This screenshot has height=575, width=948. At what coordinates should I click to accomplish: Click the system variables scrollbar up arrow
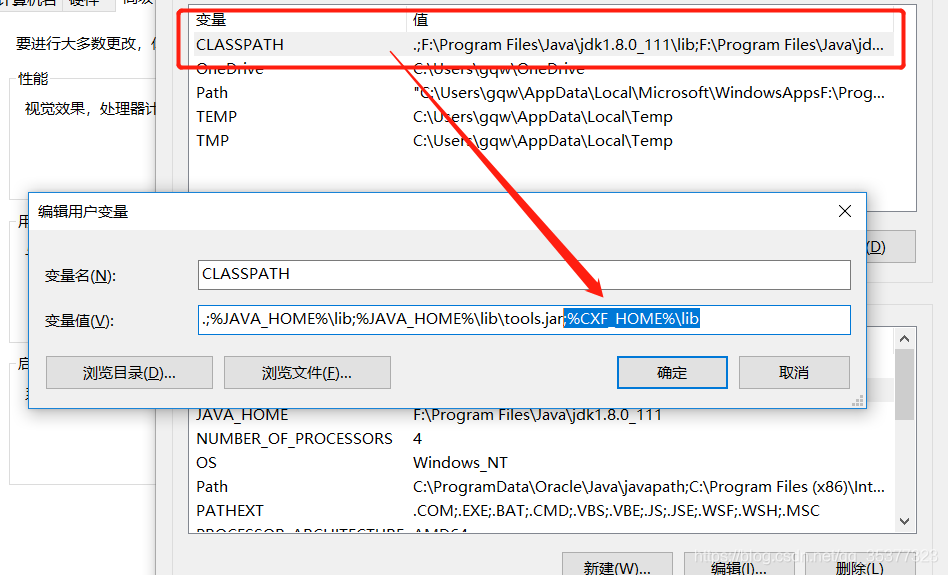click(904, 339)
